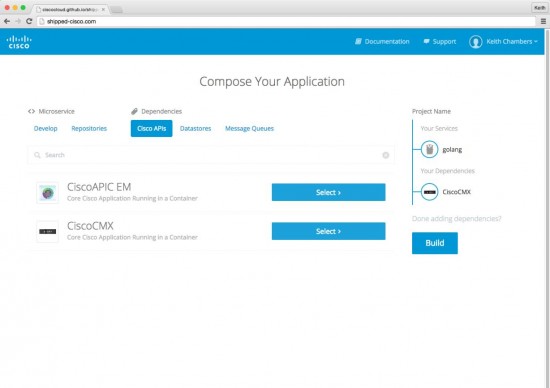Click the golang service label
550x388 pixels.
click(452, 150)
